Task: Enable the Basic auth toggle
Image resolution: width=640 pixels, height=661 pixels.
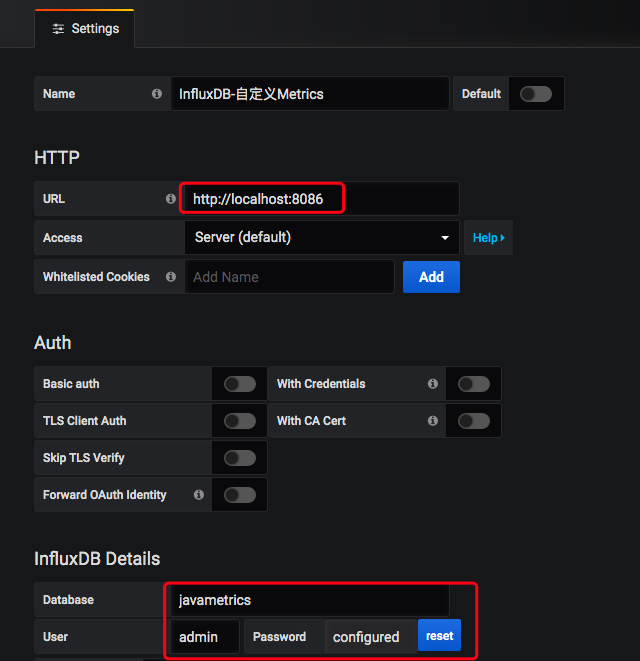Action: pyautogui.click(x=239, y=384)
